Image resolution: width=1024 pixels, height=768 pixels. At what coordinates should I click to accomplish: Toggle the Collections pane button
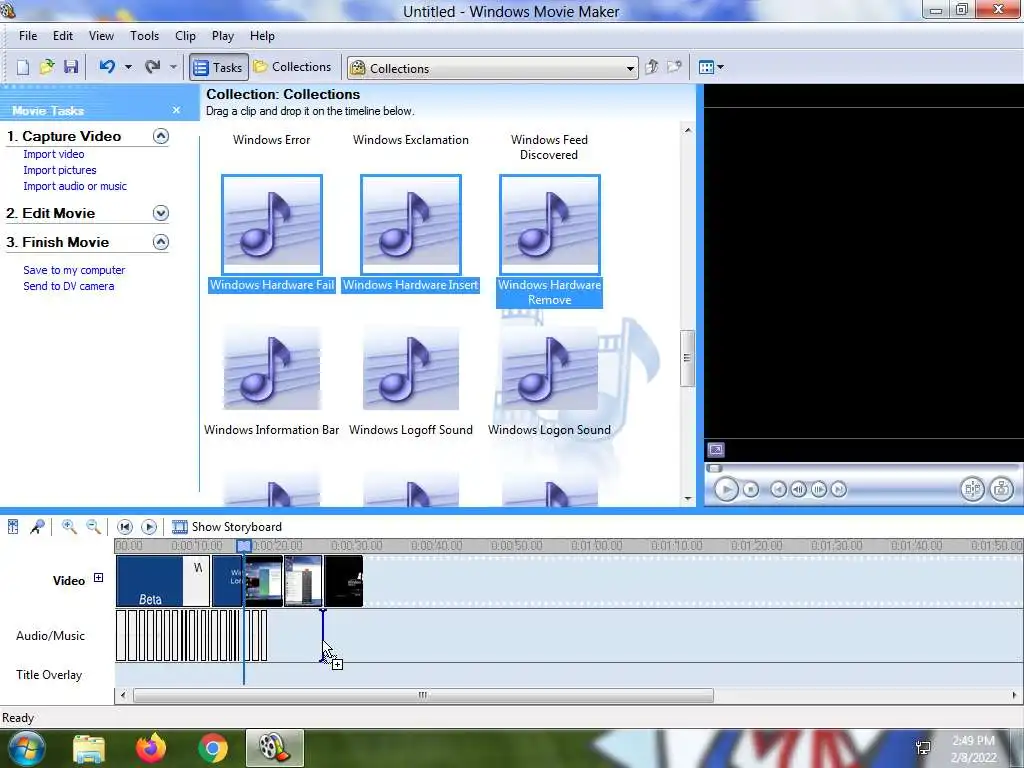(293, 67)
